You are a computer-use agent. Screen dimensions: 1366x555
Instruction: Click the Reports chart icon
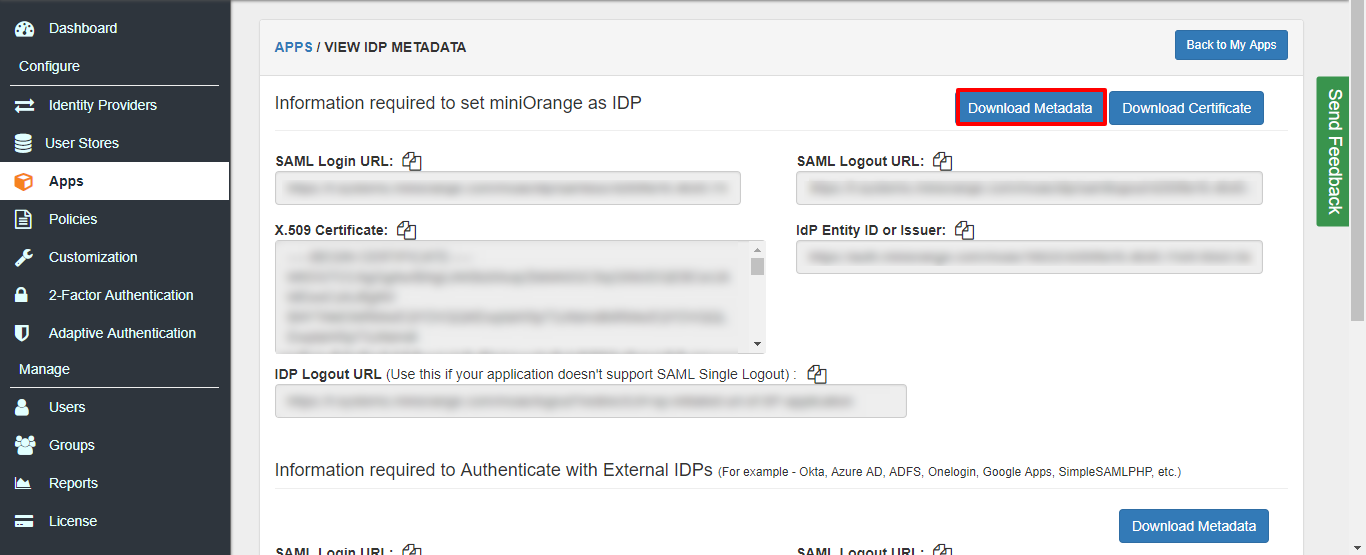click(23, 483)
